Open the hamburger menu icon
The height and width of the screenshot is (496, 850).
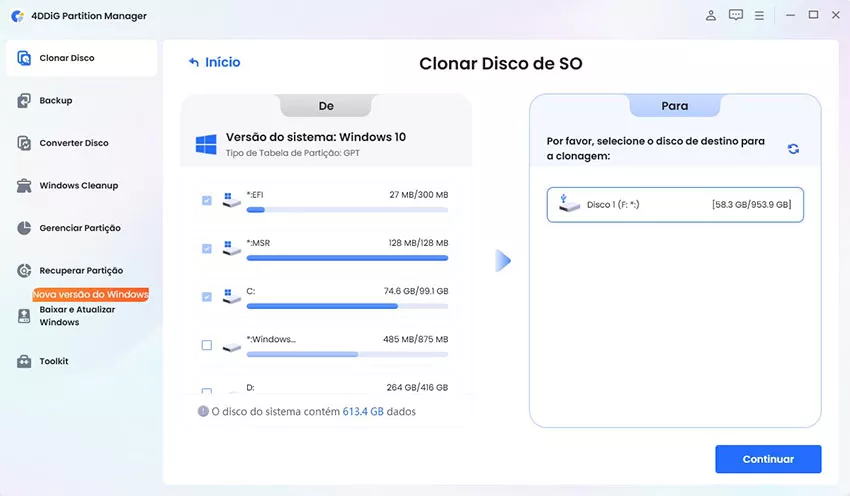point(759,16)
